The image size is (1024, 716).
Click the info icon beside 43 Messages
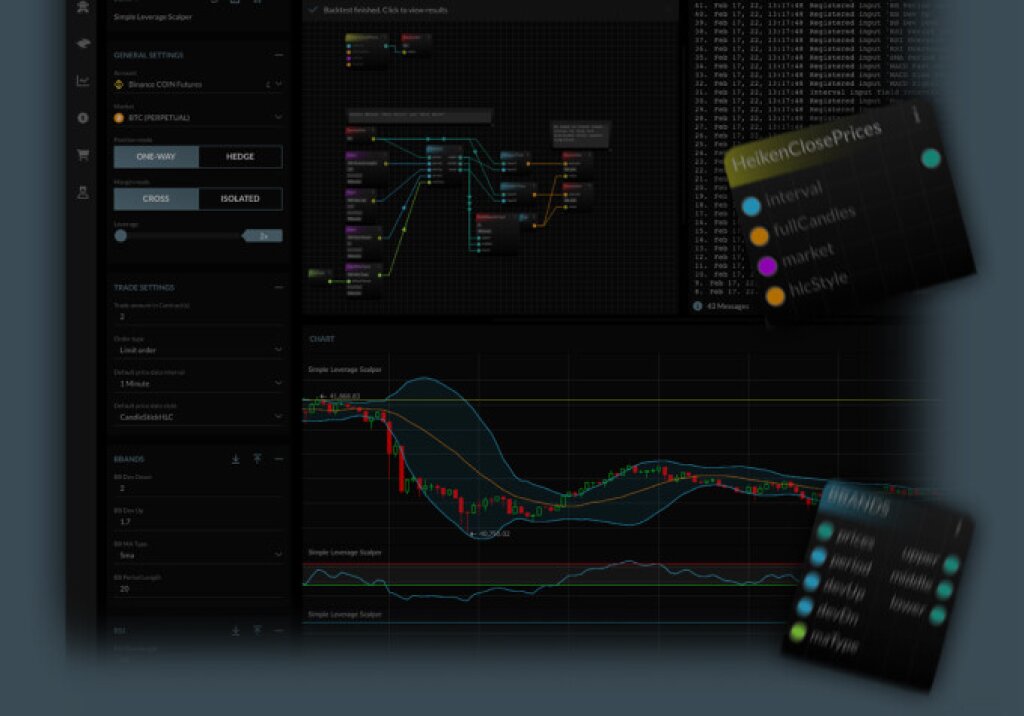[698, 306]
